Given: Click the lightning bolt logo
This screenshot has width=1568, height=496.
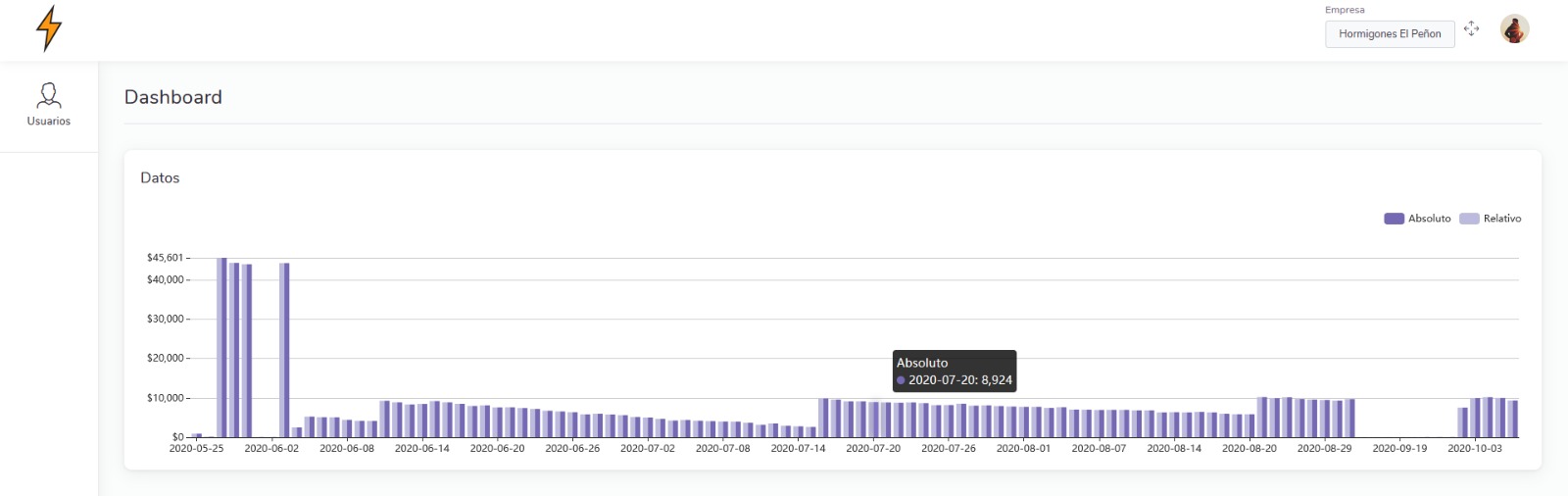Looking at the screenshot, I should click(x=48, y=27).
